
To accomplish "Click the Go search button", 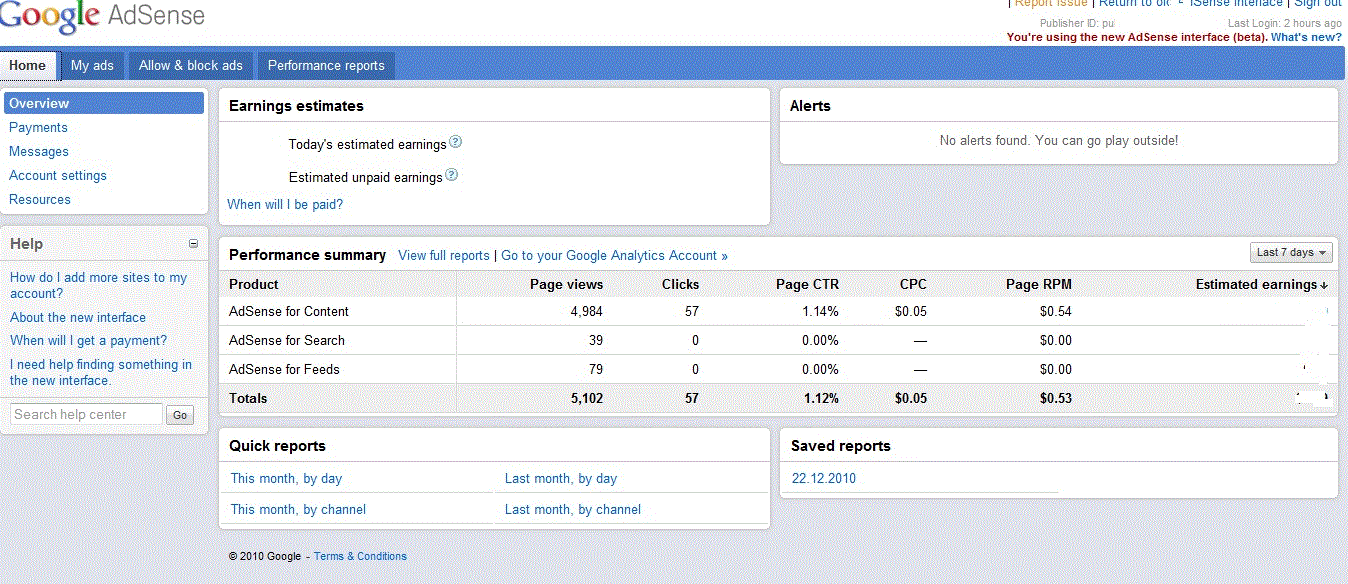I will coord(180,415).
